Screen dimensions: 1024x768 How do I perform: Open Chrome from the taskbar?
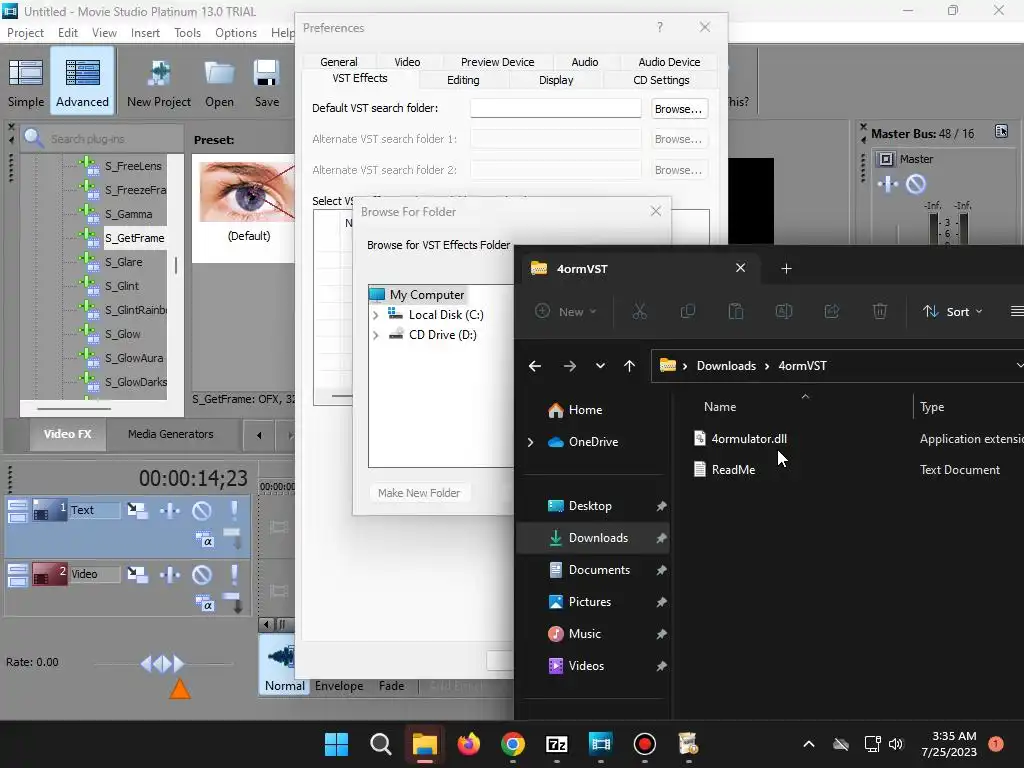click(x=513, y=744)
